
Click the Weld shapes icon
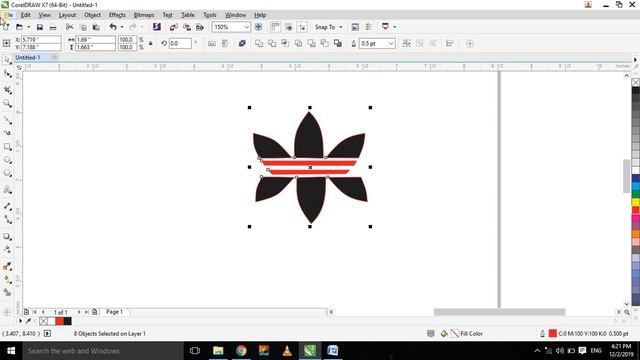tap(259, 43)
